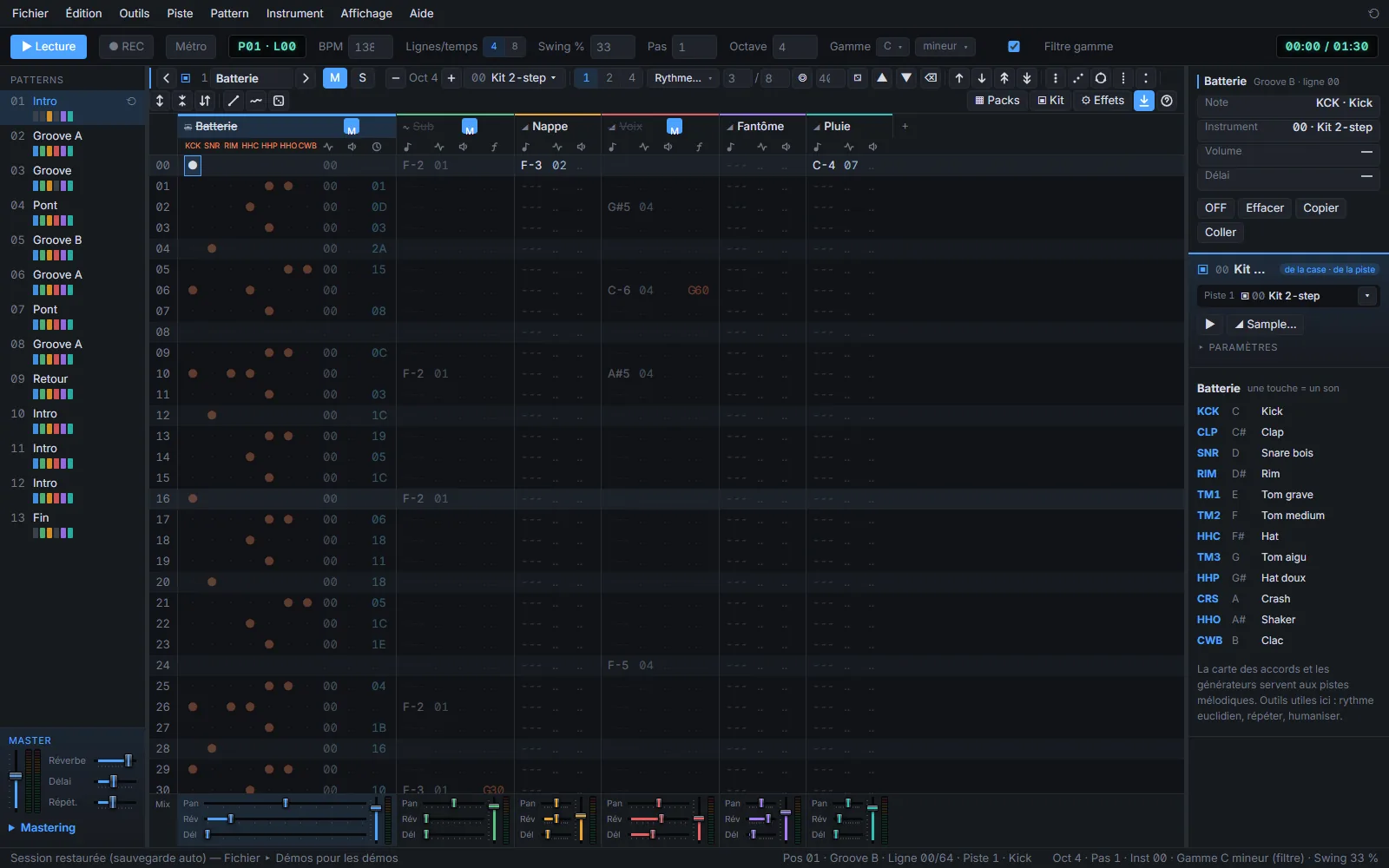Mute track with the M button in toolbar

point(335,78)
